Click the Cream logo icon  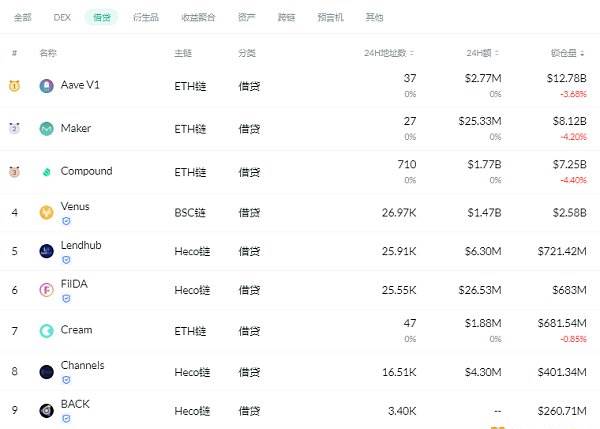47,331
